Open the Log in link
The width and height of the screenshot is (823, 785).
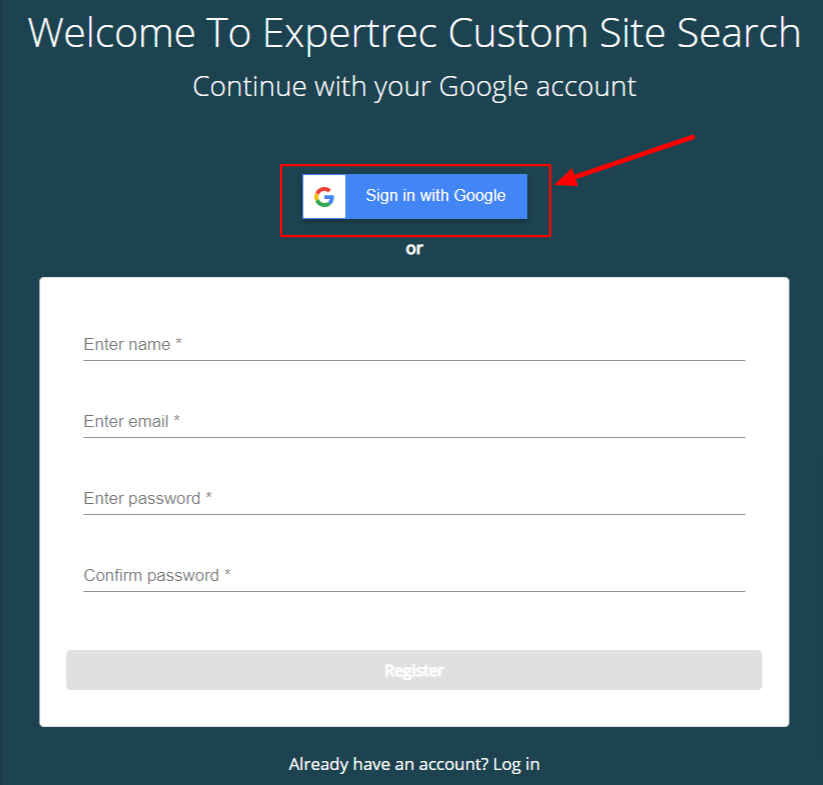[x=516, y=763]
